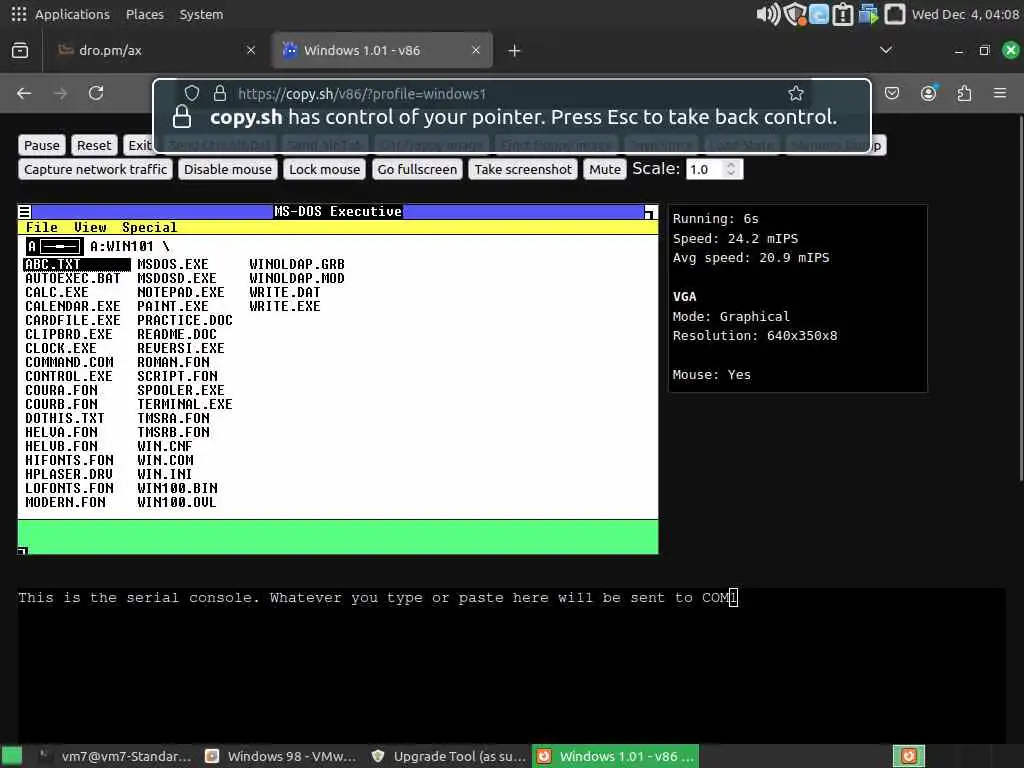Open the Firefox View icon in the tab bar
This screenshot has height=768, width=1024.
point(20,50)
